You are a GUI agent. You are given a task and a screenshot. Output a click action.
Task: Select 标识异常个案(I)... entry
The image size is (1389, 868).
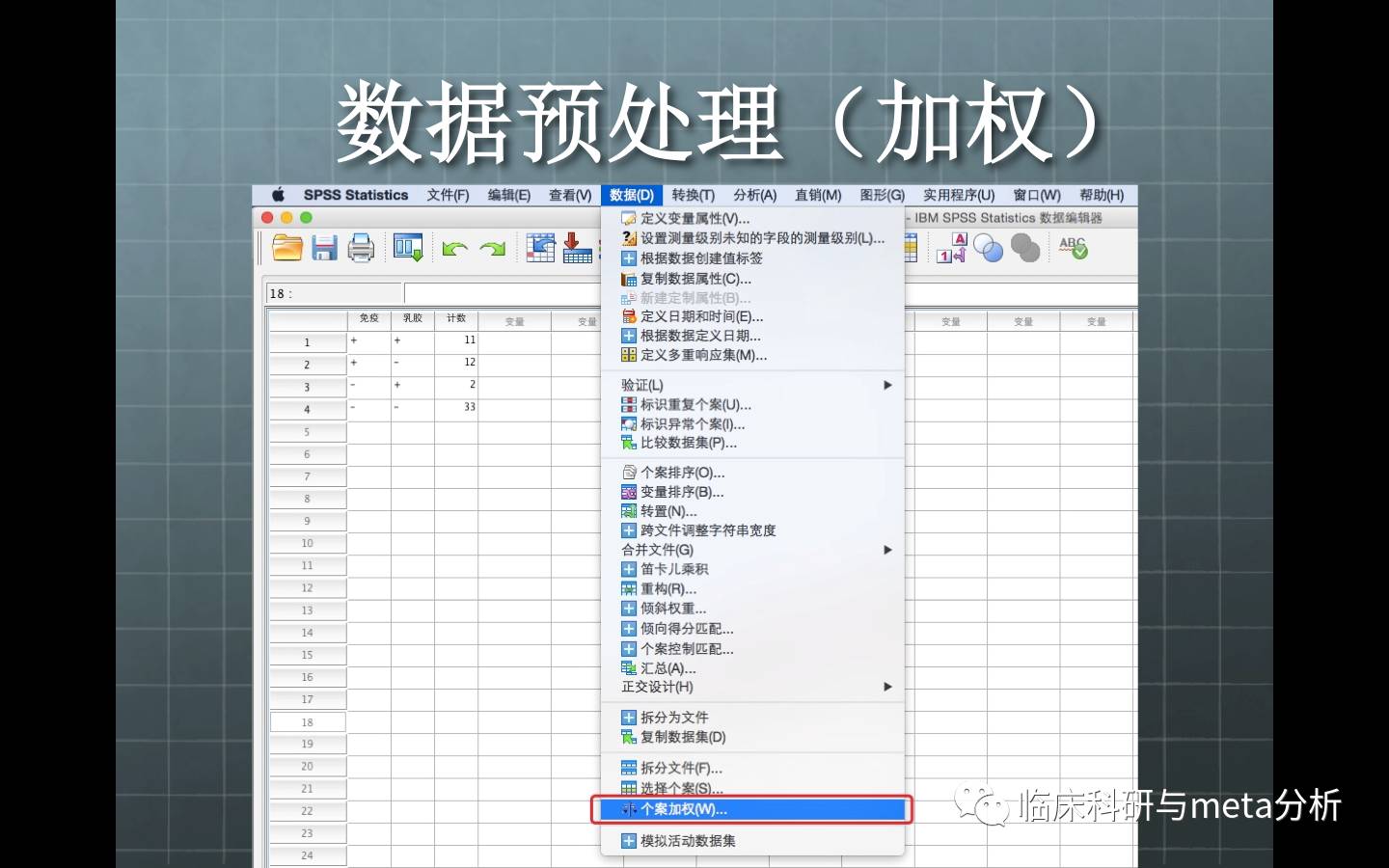[752, 423]
